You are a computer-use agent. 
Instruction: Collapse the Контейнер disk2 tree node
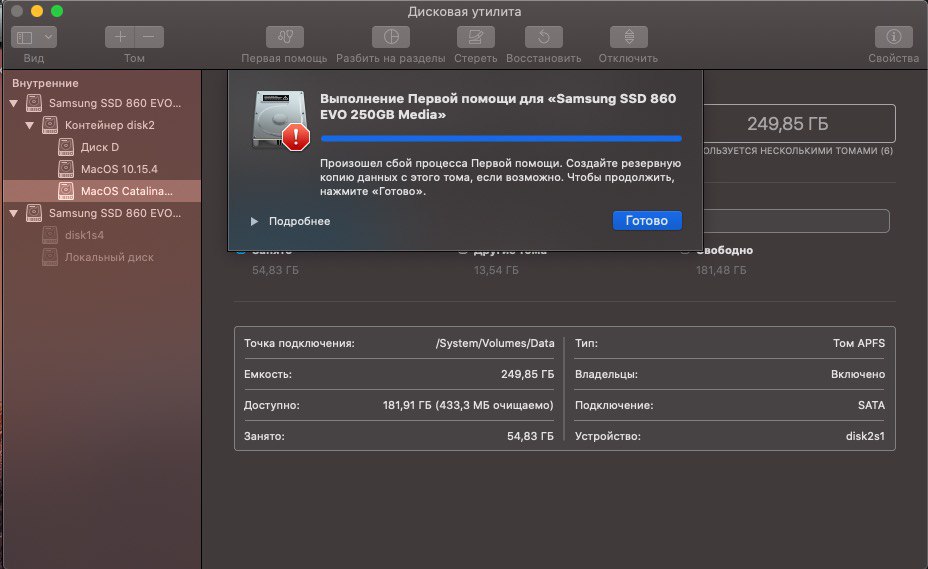29,126
